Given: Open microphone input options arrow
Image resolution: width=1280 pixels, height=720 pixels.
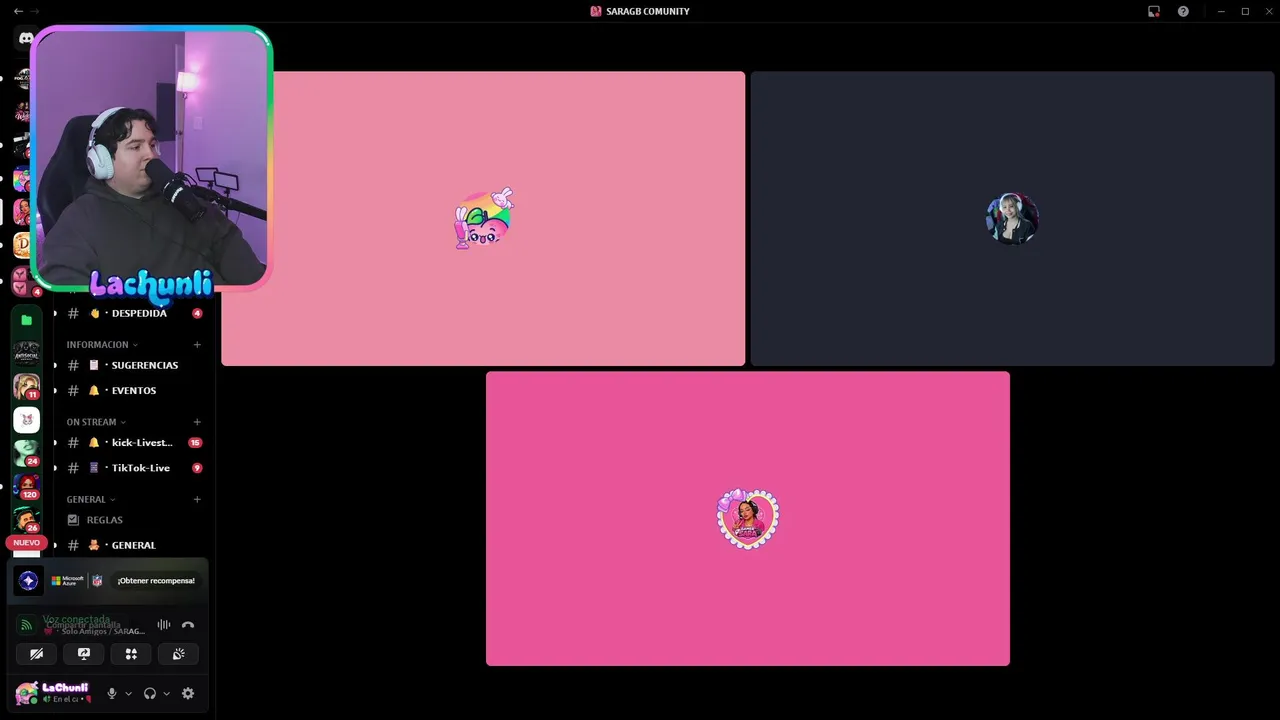Looking at the screenshot, I should click(x=128, y=693).
